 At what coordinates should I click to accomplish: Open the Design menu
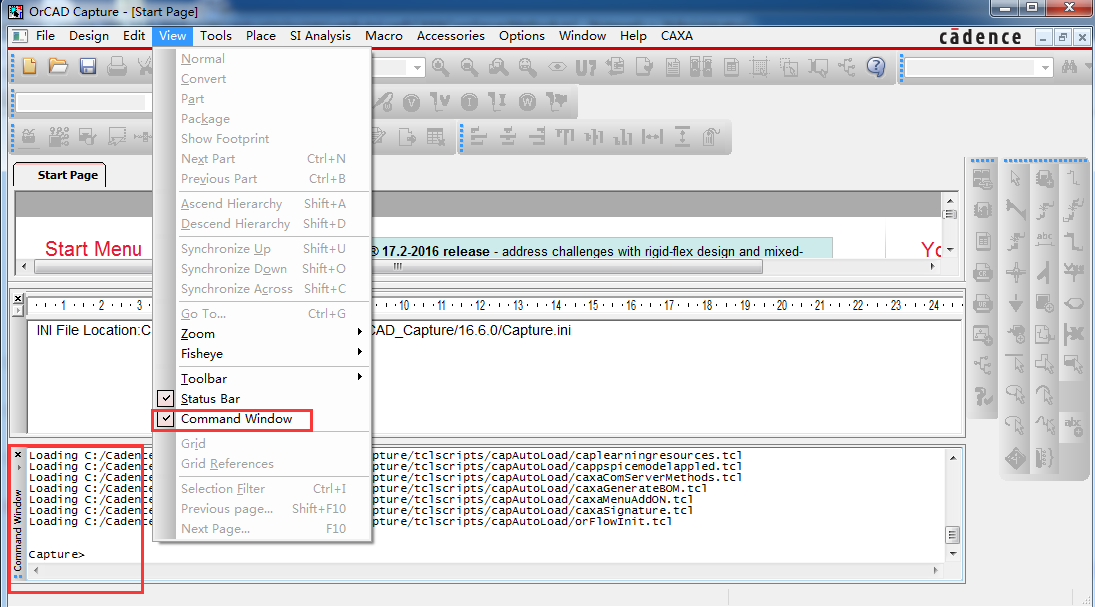click(x=89, y=36)
